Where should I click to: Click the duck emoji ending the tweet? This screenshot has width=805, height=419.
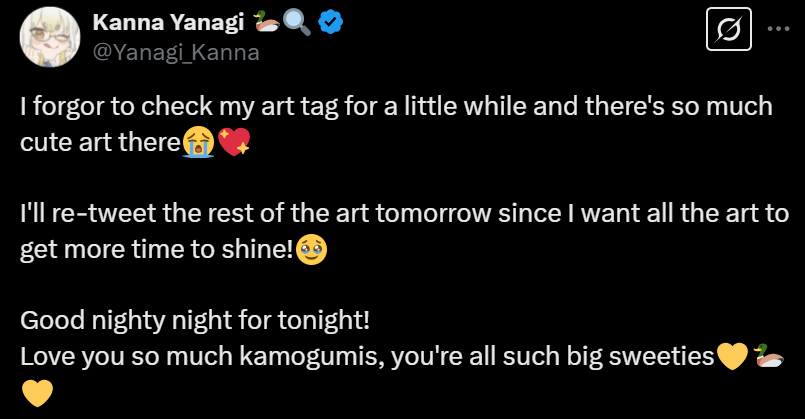click(770, 356)
